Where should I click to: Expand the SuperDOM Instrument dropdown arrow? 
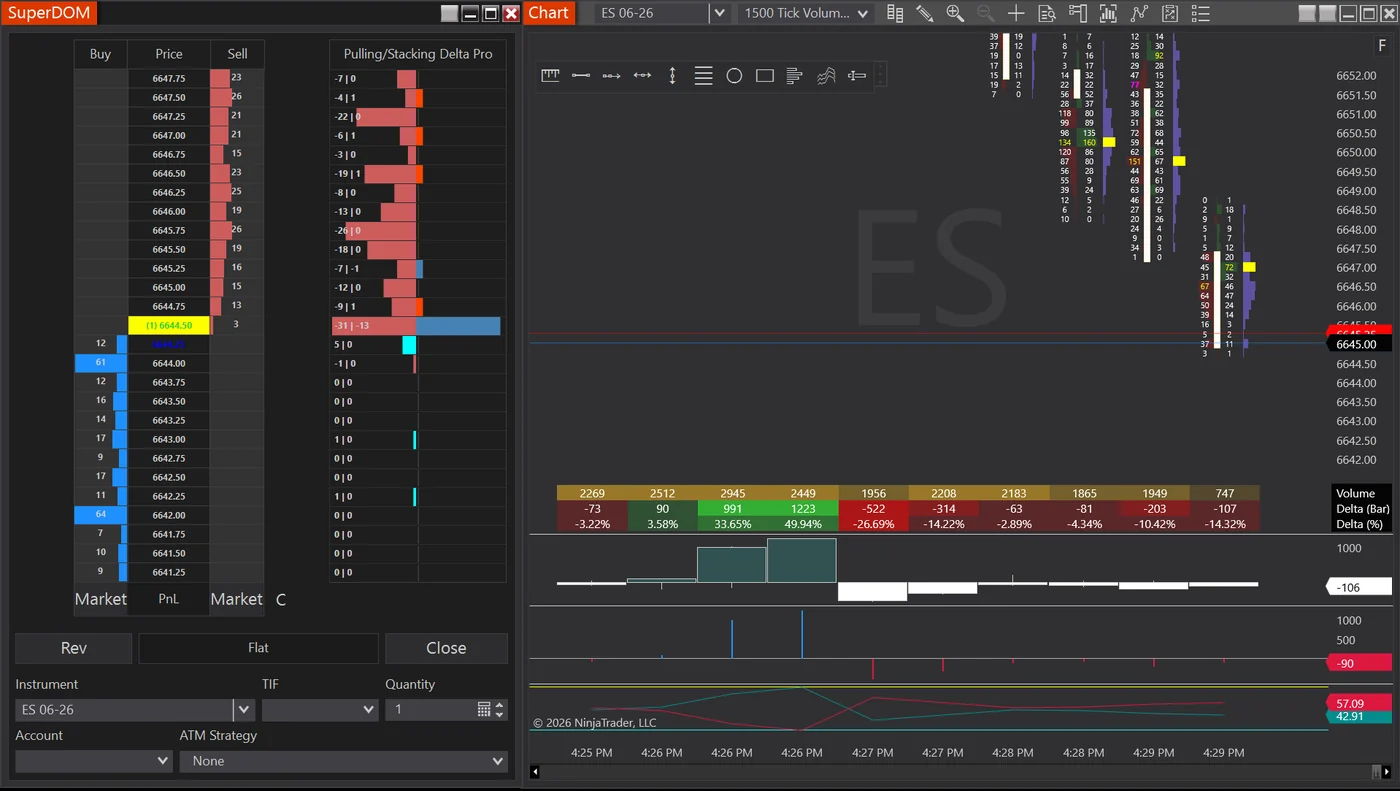pos(244,709)
